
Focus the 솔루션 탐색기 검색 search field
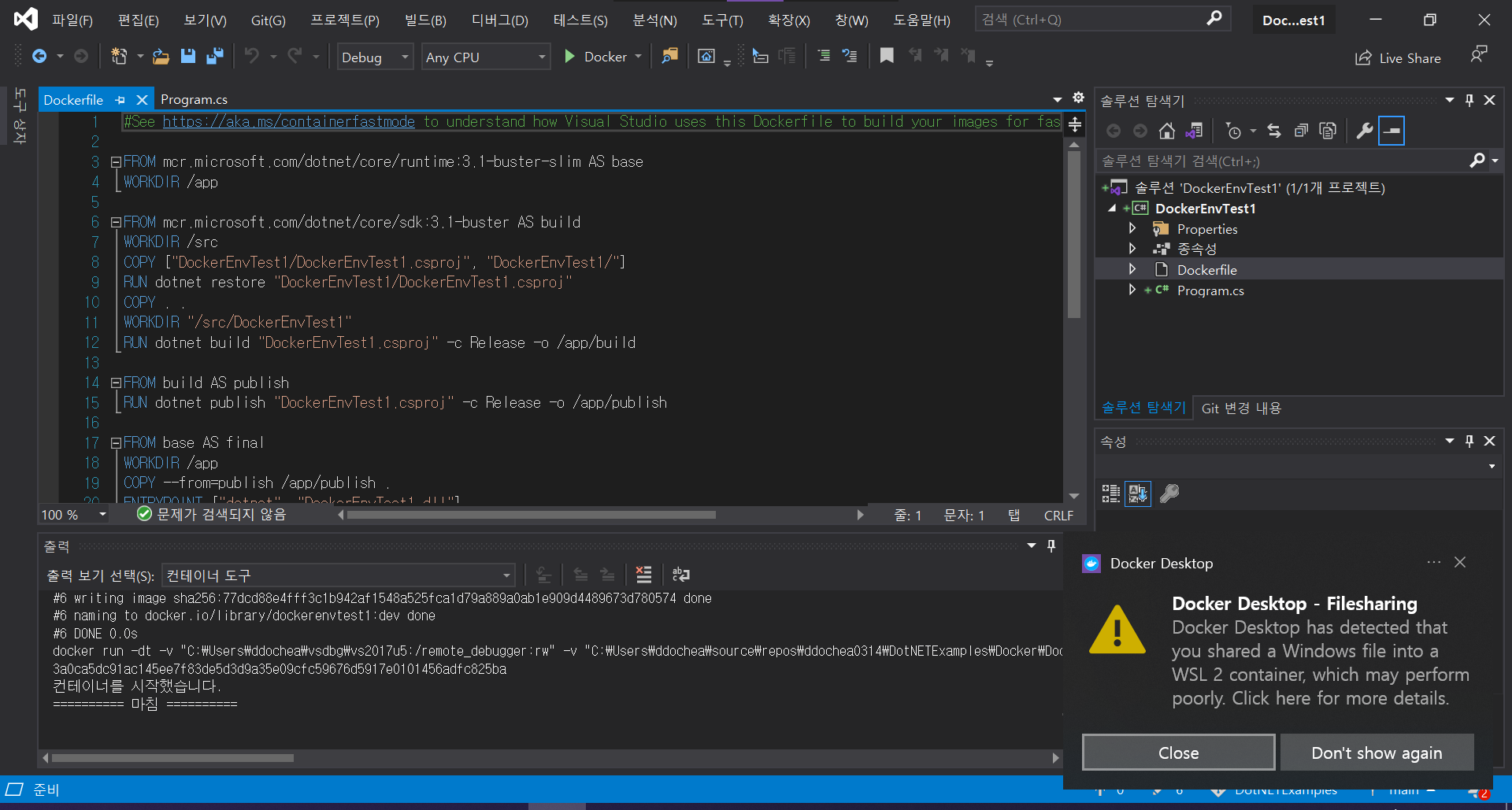(1282, 161)
